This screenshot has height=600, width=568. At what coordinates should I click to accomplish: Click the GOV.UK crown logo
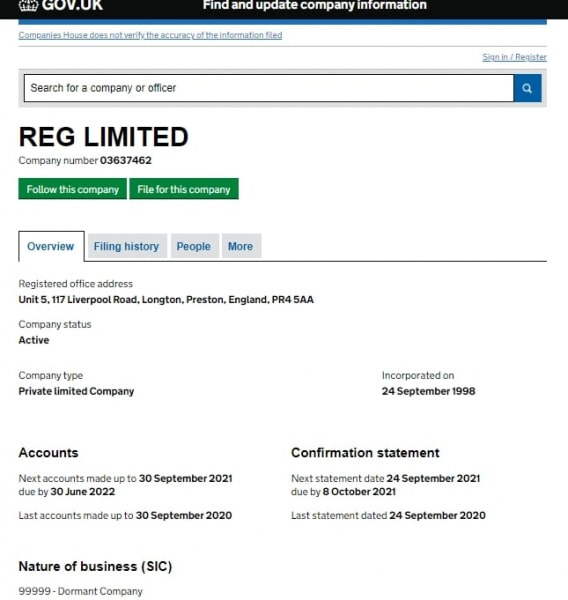[x=29, y=5]
